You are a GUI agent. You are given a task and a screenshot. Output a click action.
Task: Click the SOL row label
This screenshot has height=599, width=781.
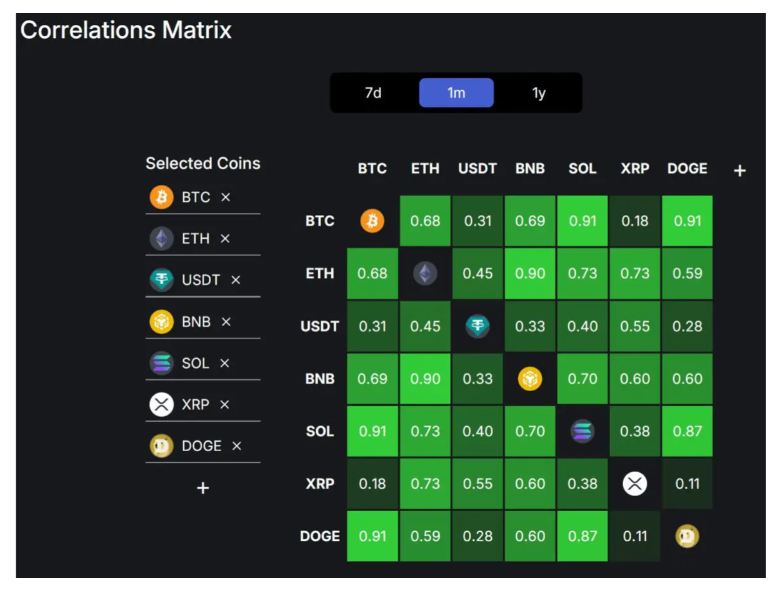320,431
